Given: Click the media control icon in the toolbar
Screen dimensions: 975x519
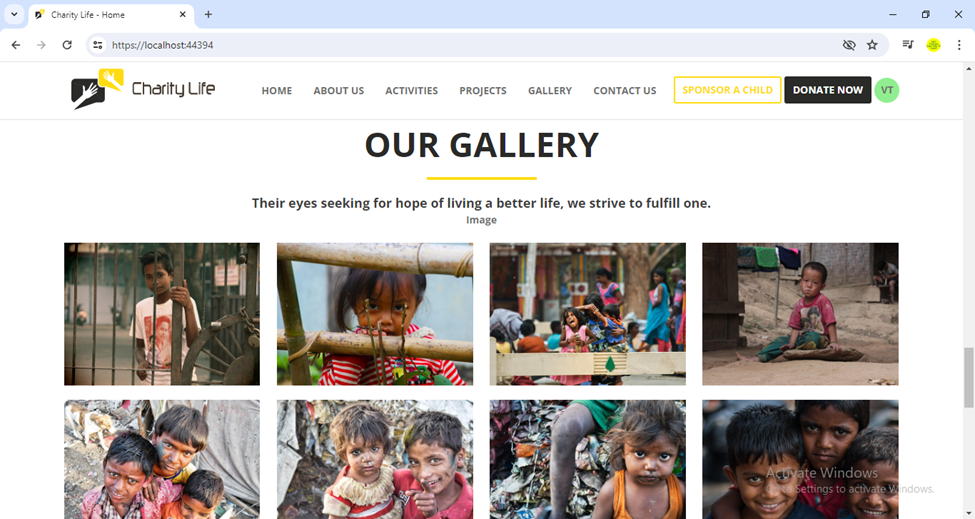Looking at the screenshot, I should [x=908, y=45].
